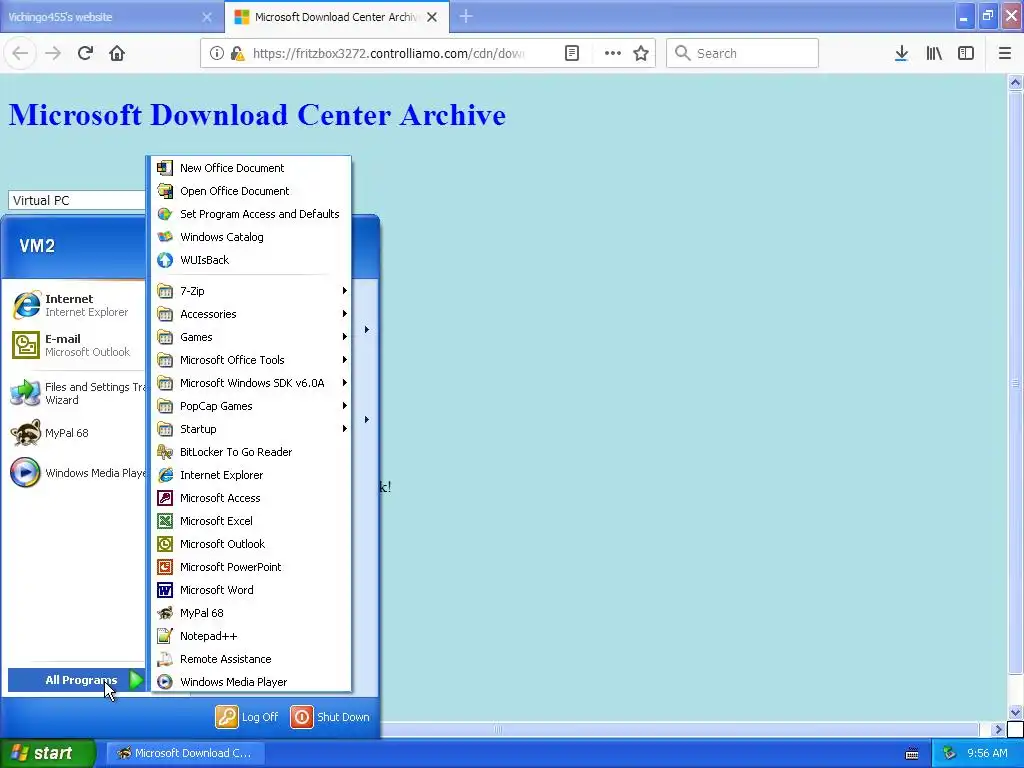
Task: Start Microsoft Excel
Action: pyautogui.click(x=251, y=520)
